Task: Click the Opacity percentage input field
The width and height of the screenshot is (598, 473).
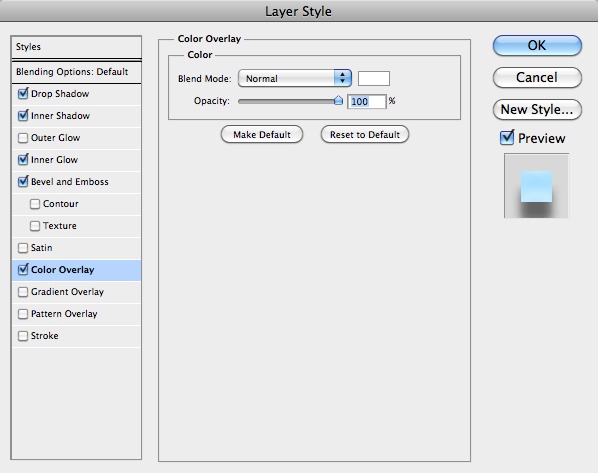Action: pos(367,101)
